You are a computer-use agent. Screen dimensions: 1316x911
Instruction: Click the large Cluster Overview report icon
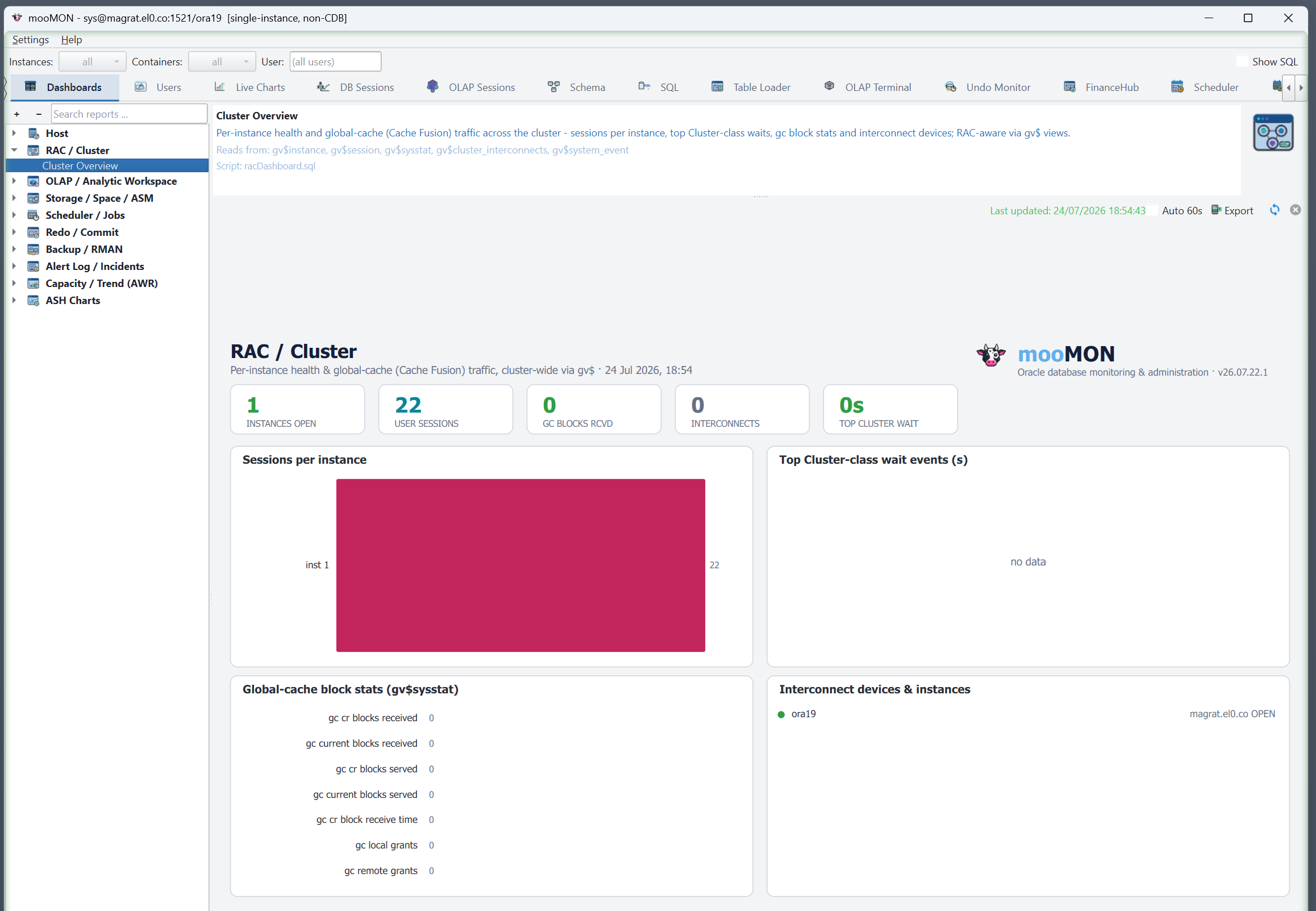tap(1273, 132)
